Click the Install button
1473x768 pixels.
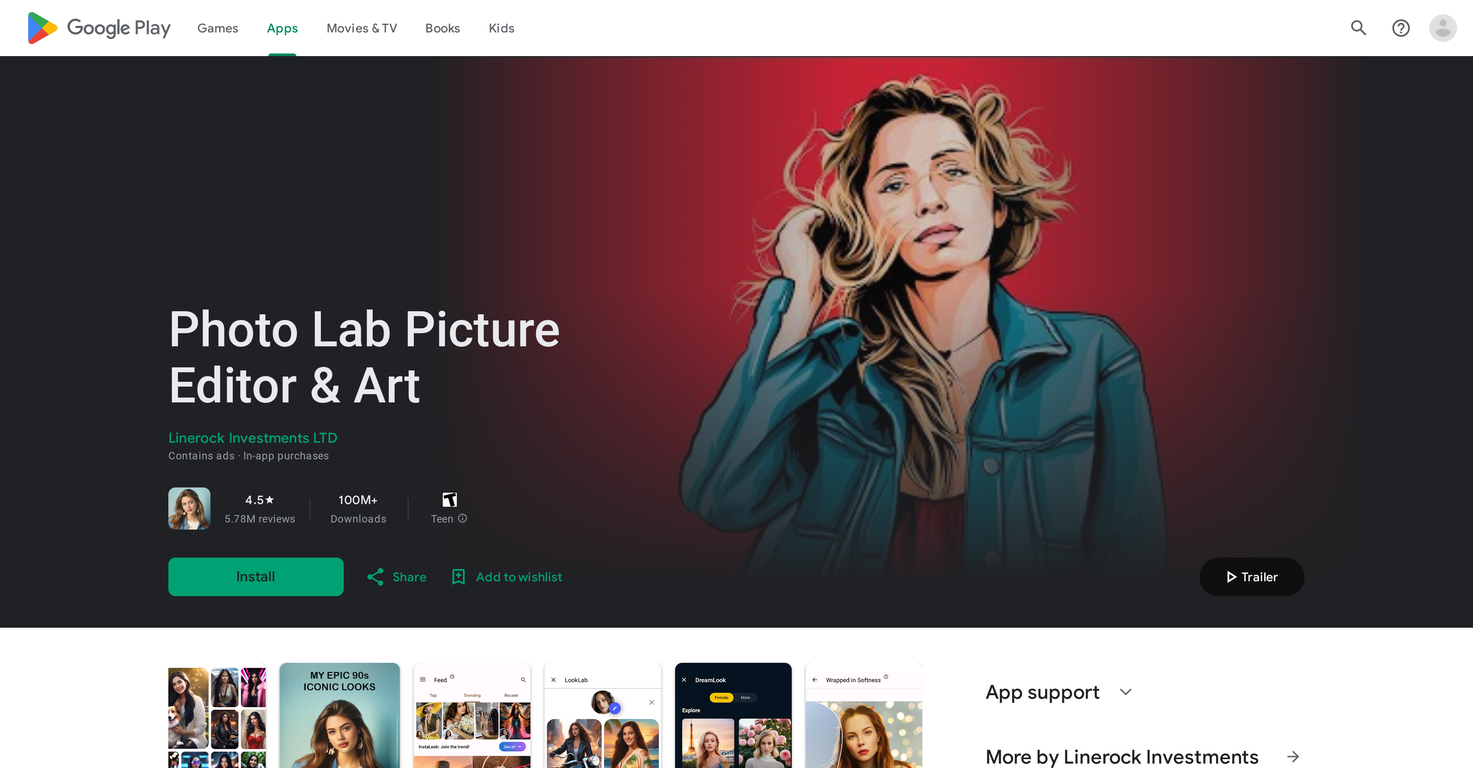[x=255, y=576]
